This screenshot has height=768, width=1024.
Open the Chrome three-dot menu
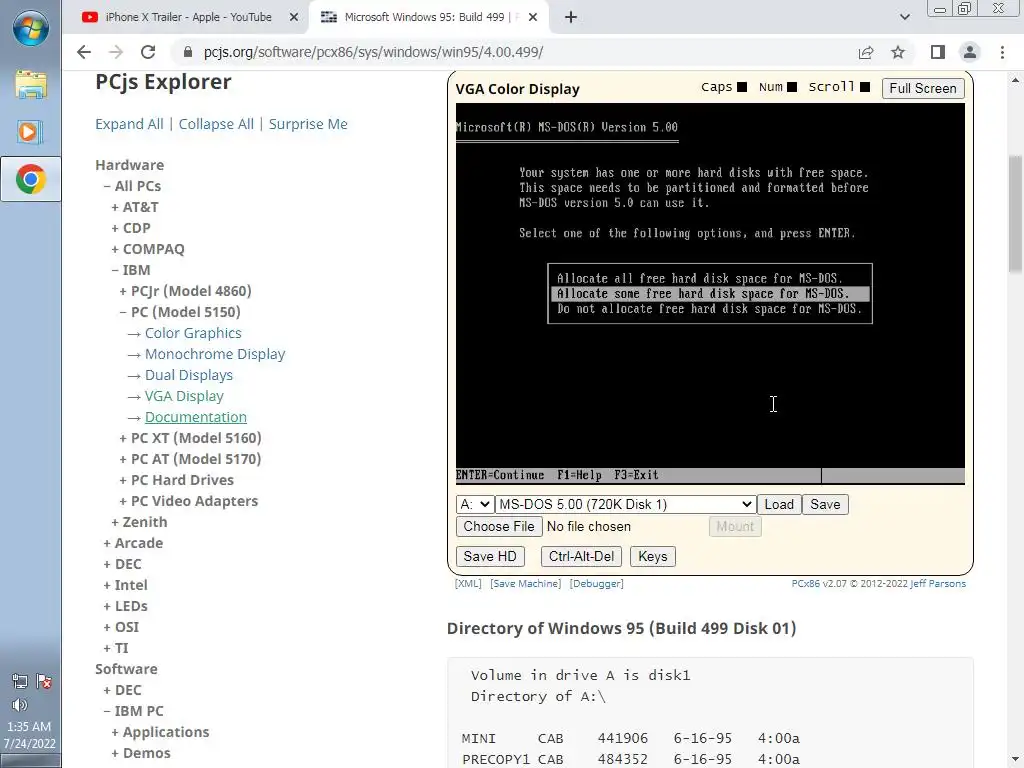coord(1002,52)
